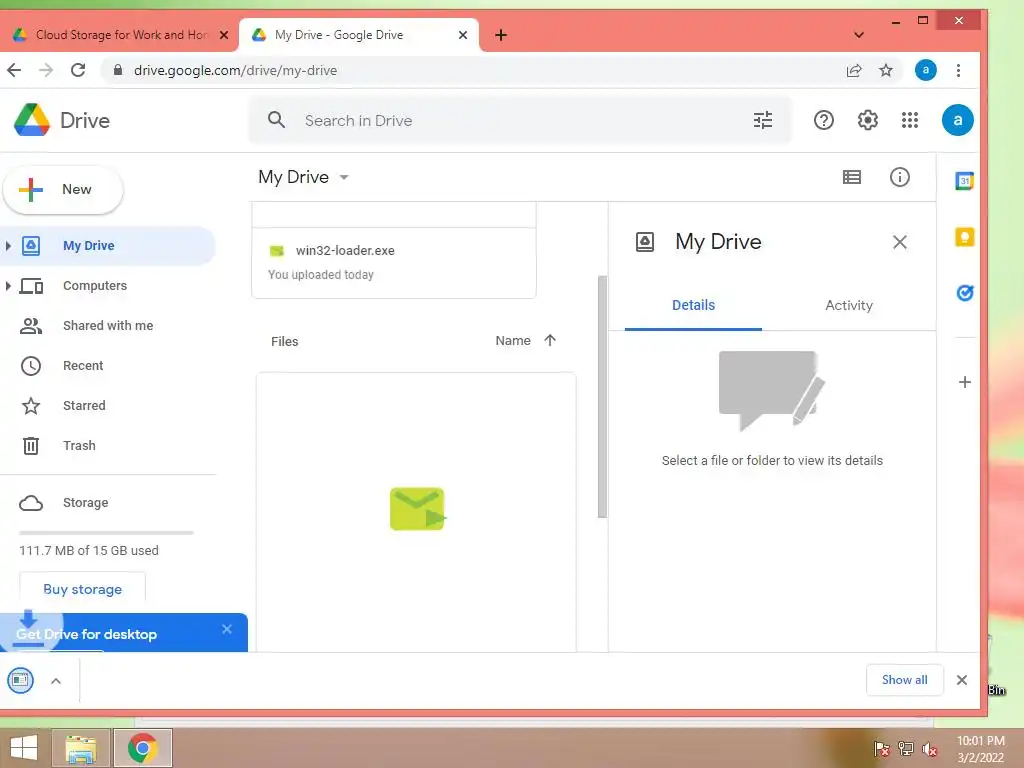This screenshot has width=1024, height=768.
Task: Open a new browser tab
Action: (x=501, y=35)
